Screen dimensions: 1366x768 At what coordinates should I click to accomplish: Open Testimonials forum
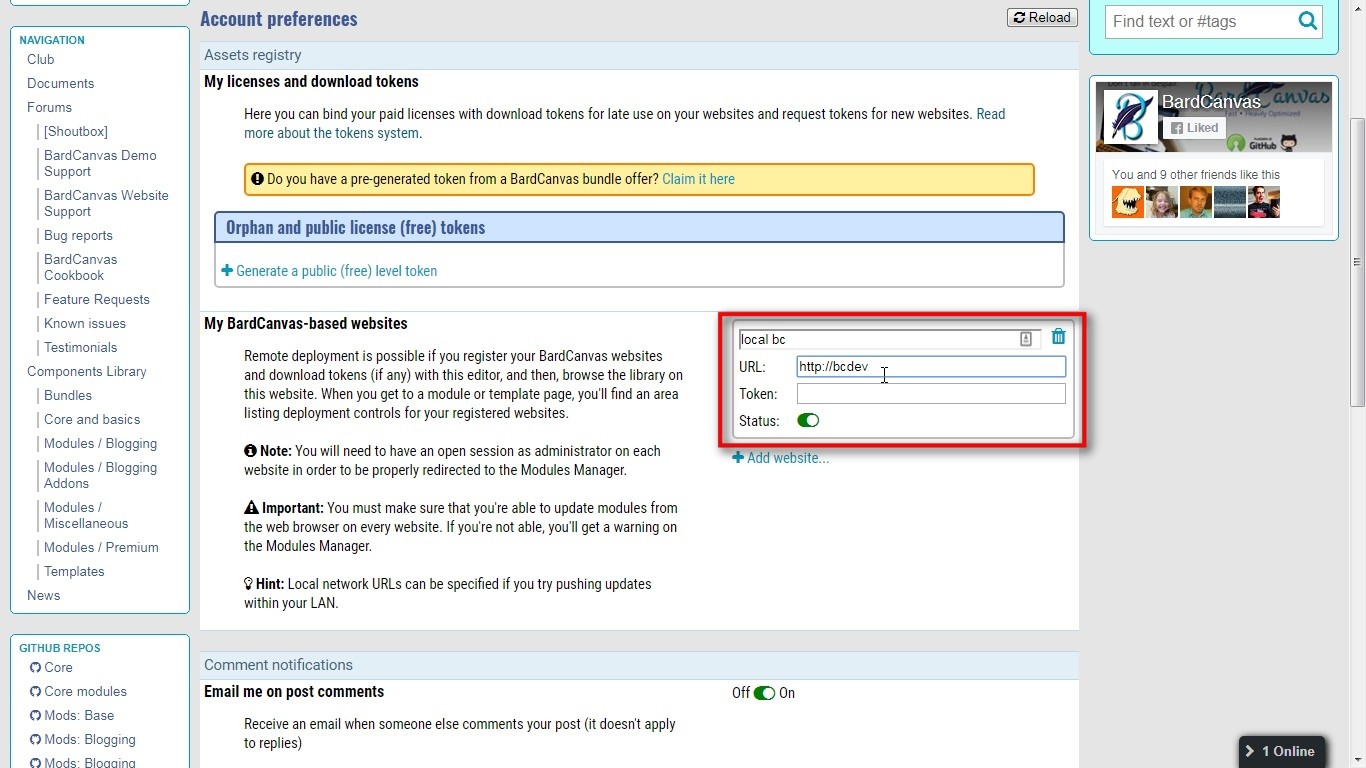80,347
